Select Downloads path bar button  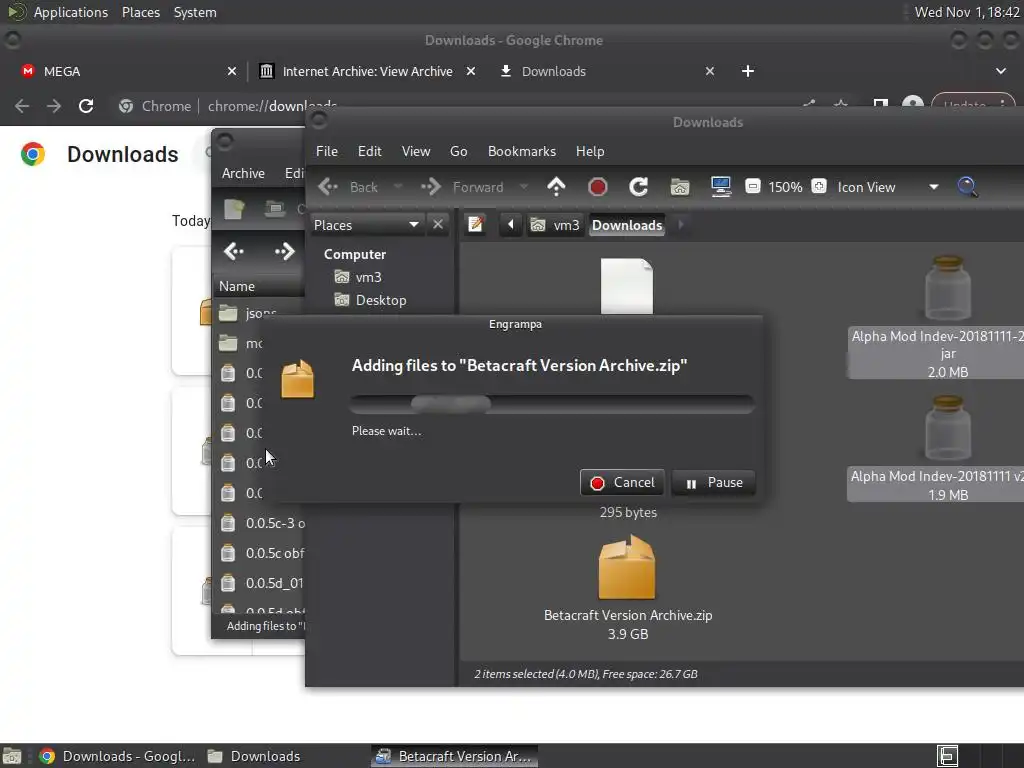(x=627, y=225)
